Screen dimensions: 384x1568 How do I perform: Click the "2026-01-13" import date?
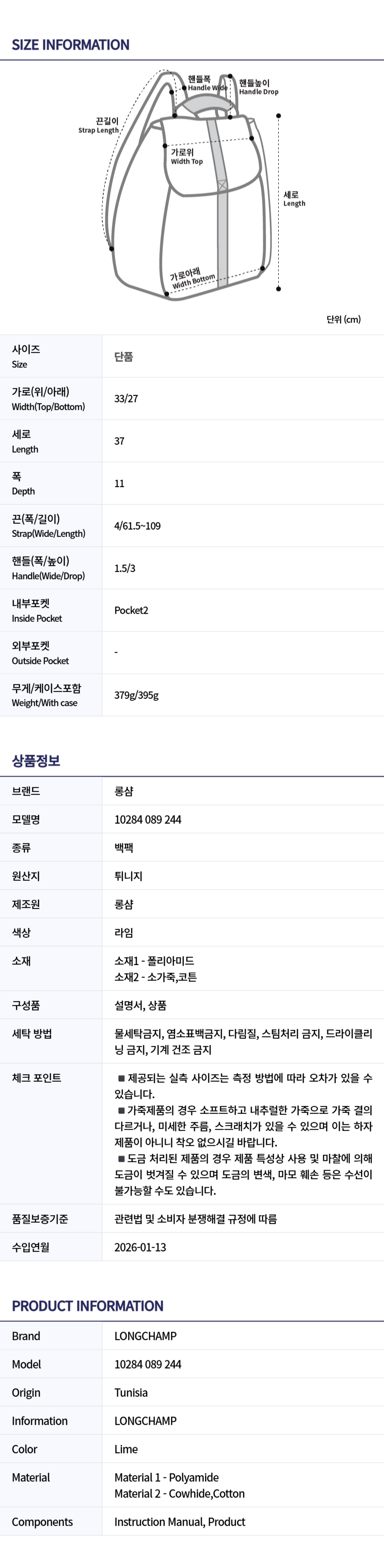pos(140,1247)
